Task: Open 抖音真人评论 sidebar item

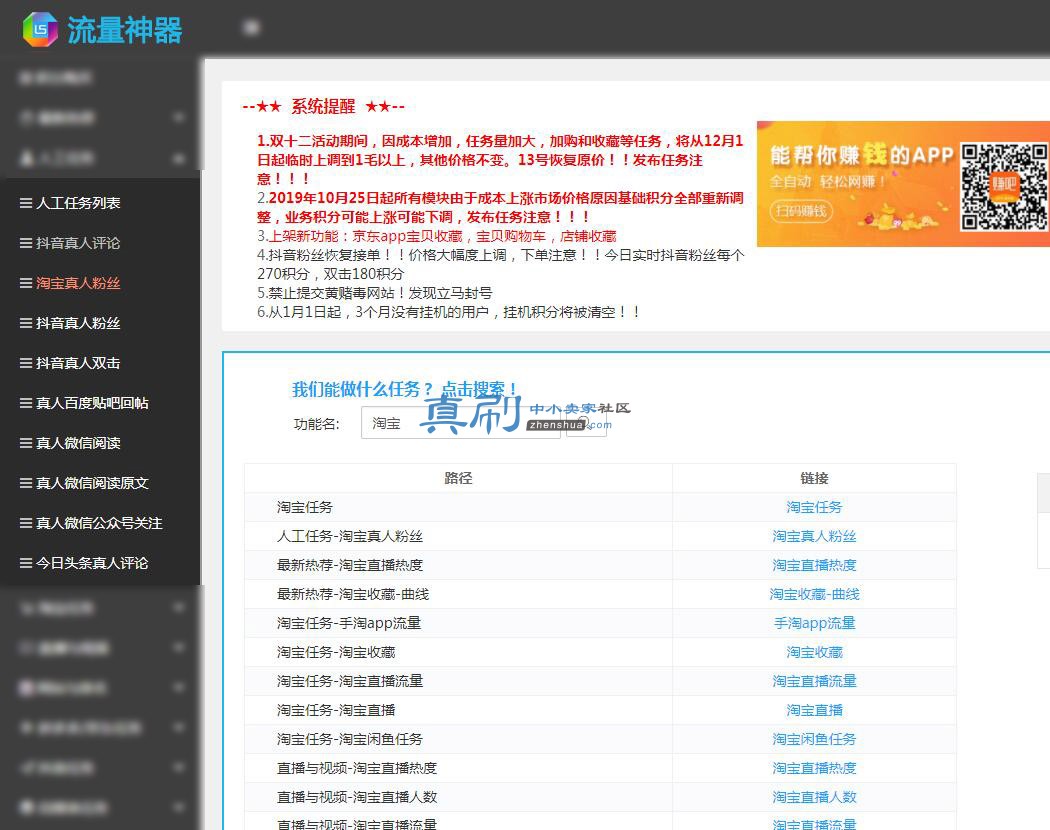Action: pos(78,243)
